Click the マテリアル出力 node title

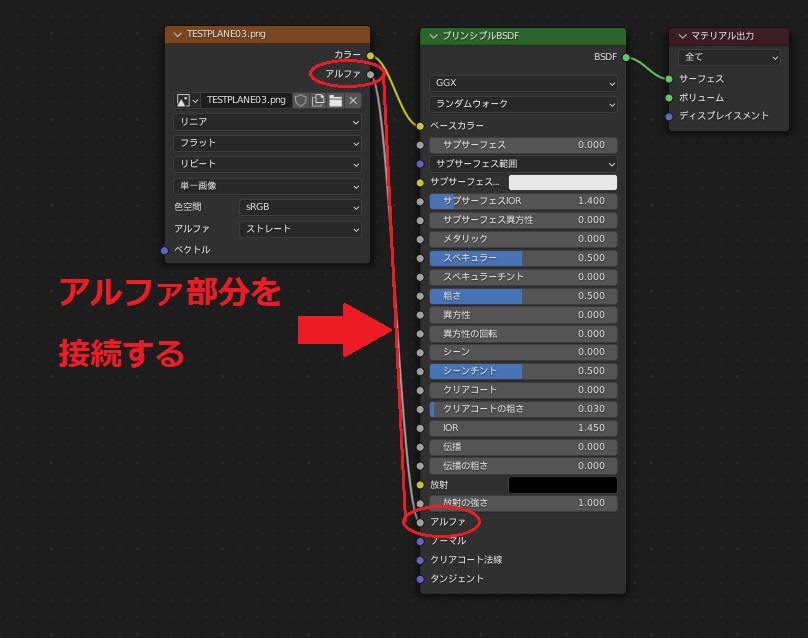tap(722, 36)
